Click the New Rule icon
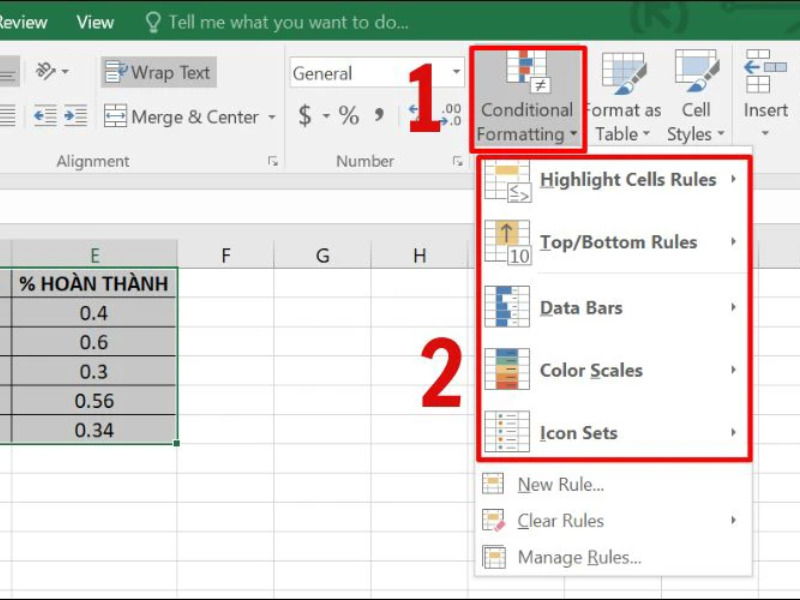This screenshot has width=800, height=600. coord(493,484)
